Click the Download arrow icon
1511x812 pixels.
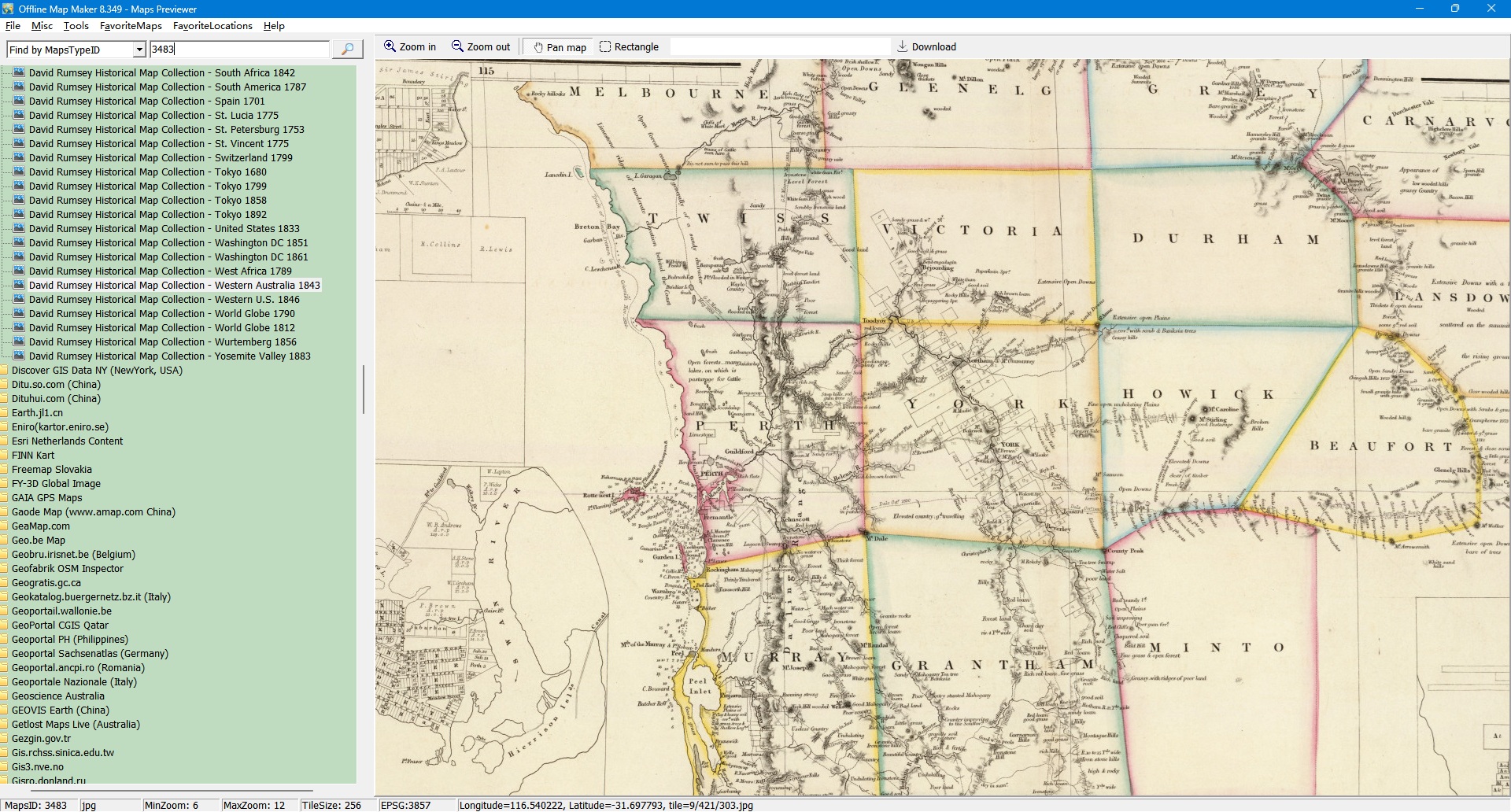pos(903,46)
